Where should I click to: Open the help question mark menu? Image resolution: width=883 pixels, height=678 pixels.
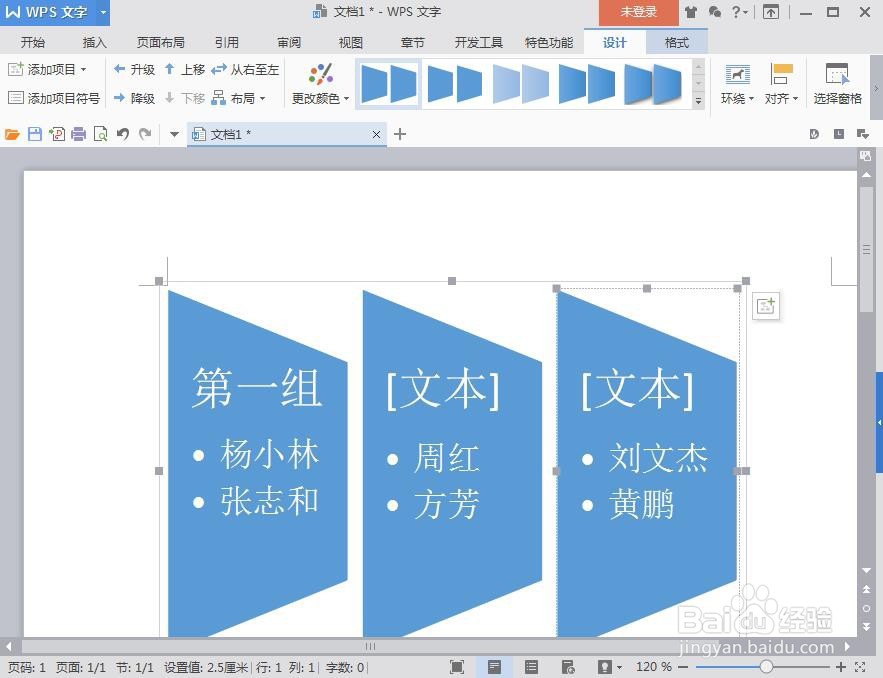click(x=739, y=12)
